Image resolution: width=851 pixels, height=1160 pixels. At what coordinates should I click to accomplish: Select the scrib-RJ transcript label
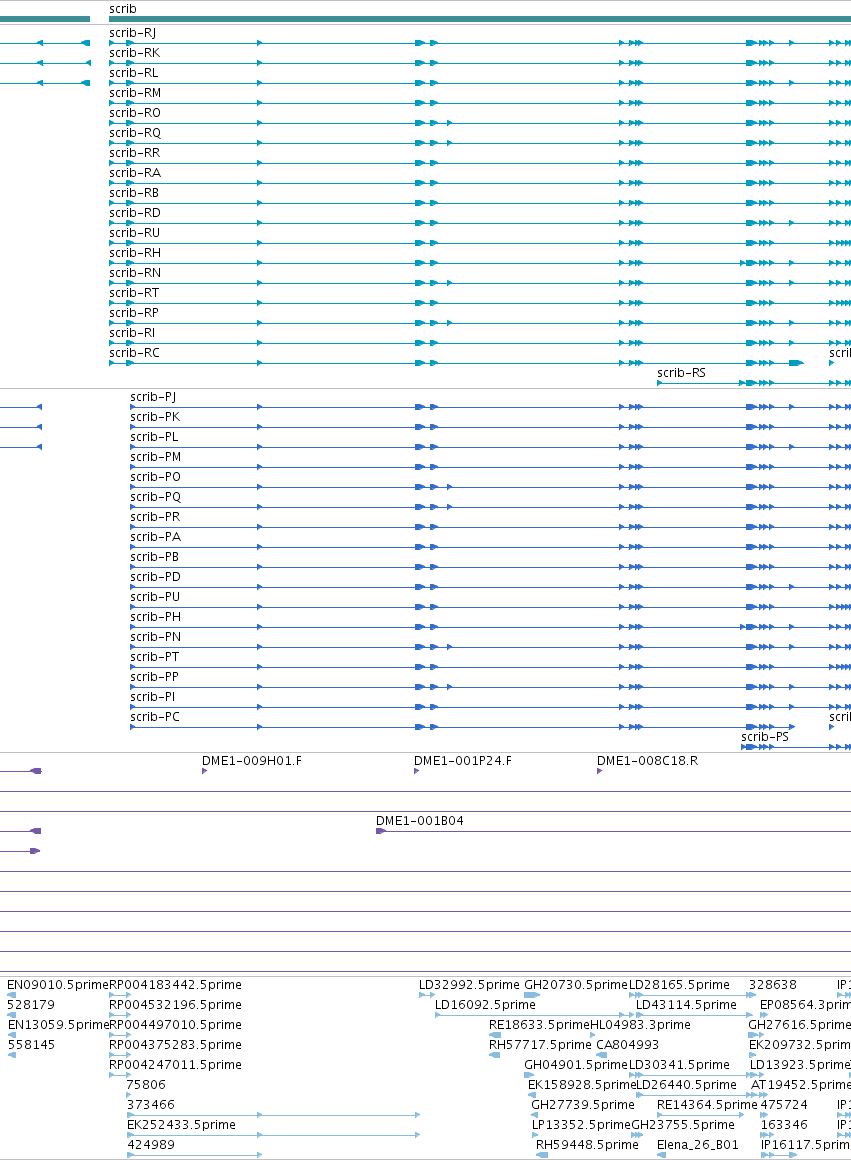[x=132, y=33]
